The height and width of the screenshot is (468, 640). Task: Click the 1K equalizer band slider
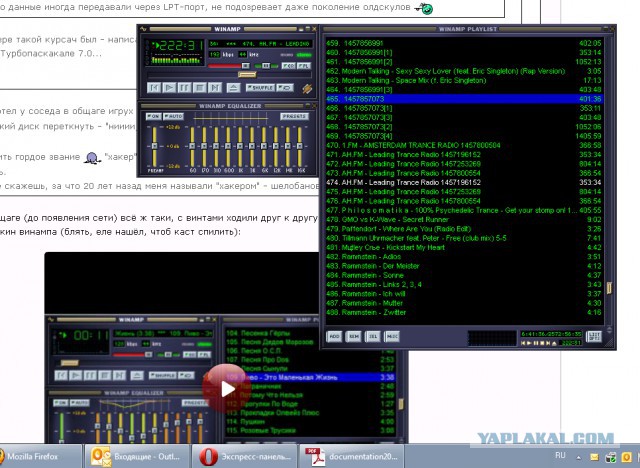point(240,146)
